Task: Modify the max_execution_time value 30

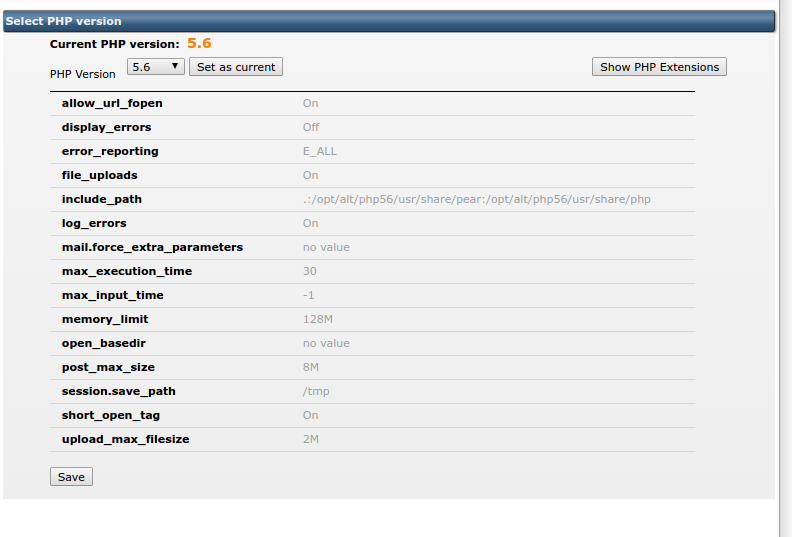Action: pyautogui.click(x=310, y=271)
